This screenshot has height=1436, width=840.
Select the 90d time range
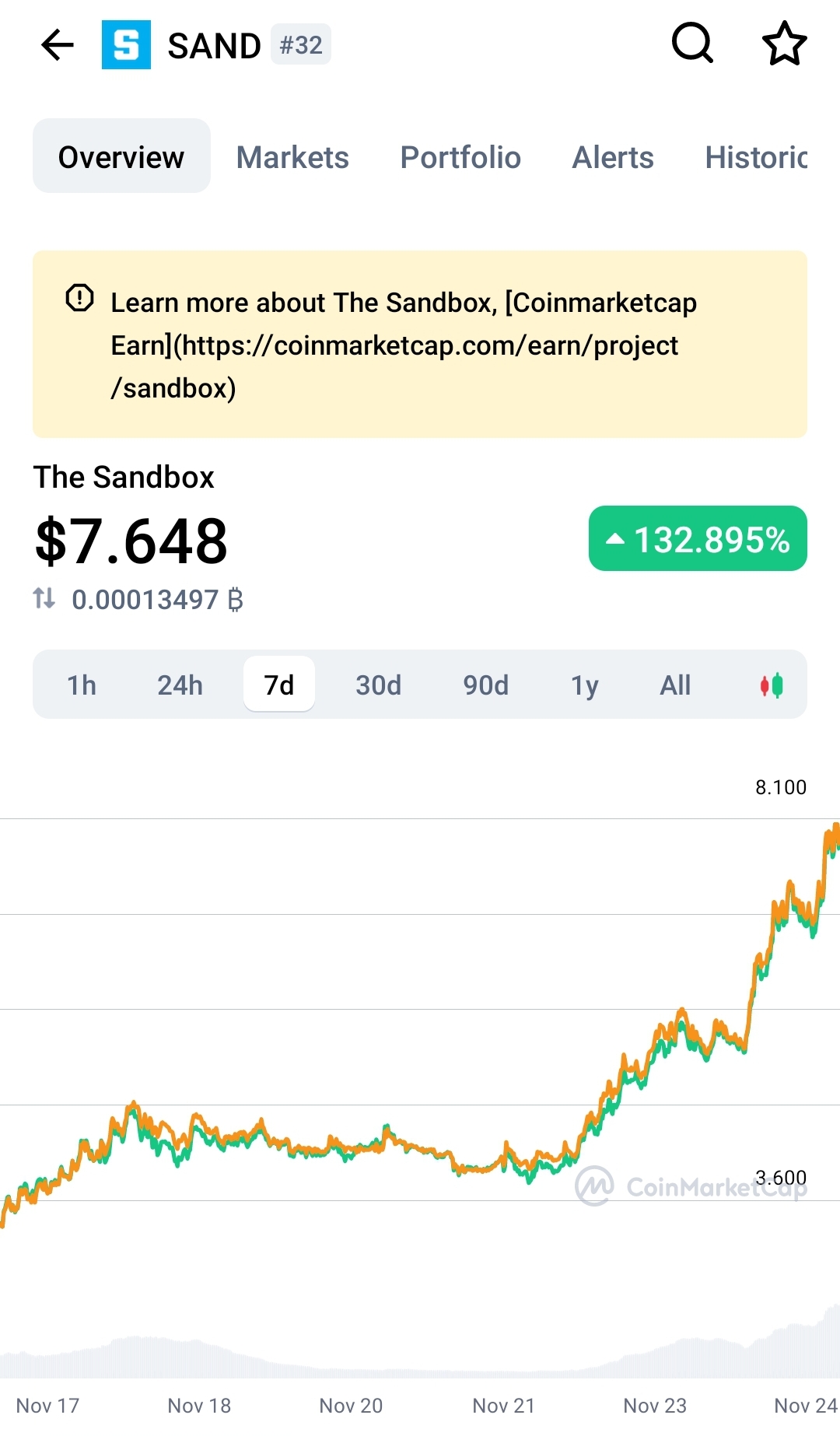pyautogui.click(x=485, y=685)
